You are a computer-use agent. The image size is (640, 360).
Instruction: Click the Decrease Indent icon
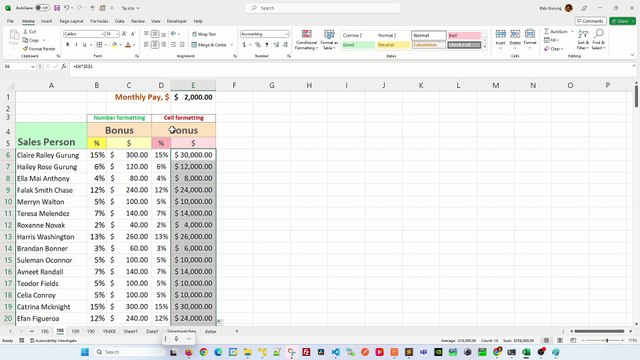coord(173,44)
